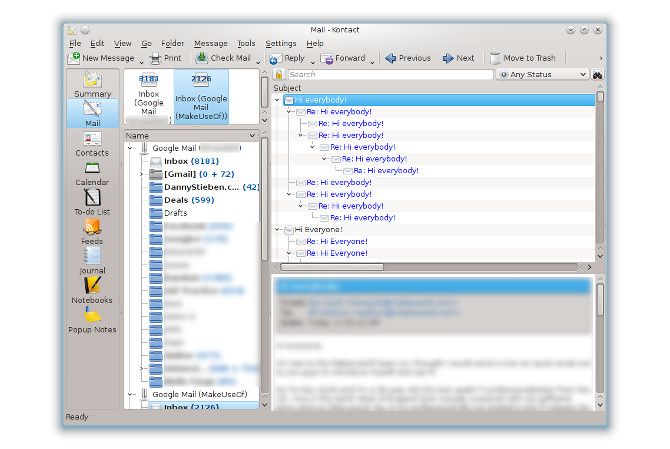Open the Settings menu

click(x=281, y=44)
